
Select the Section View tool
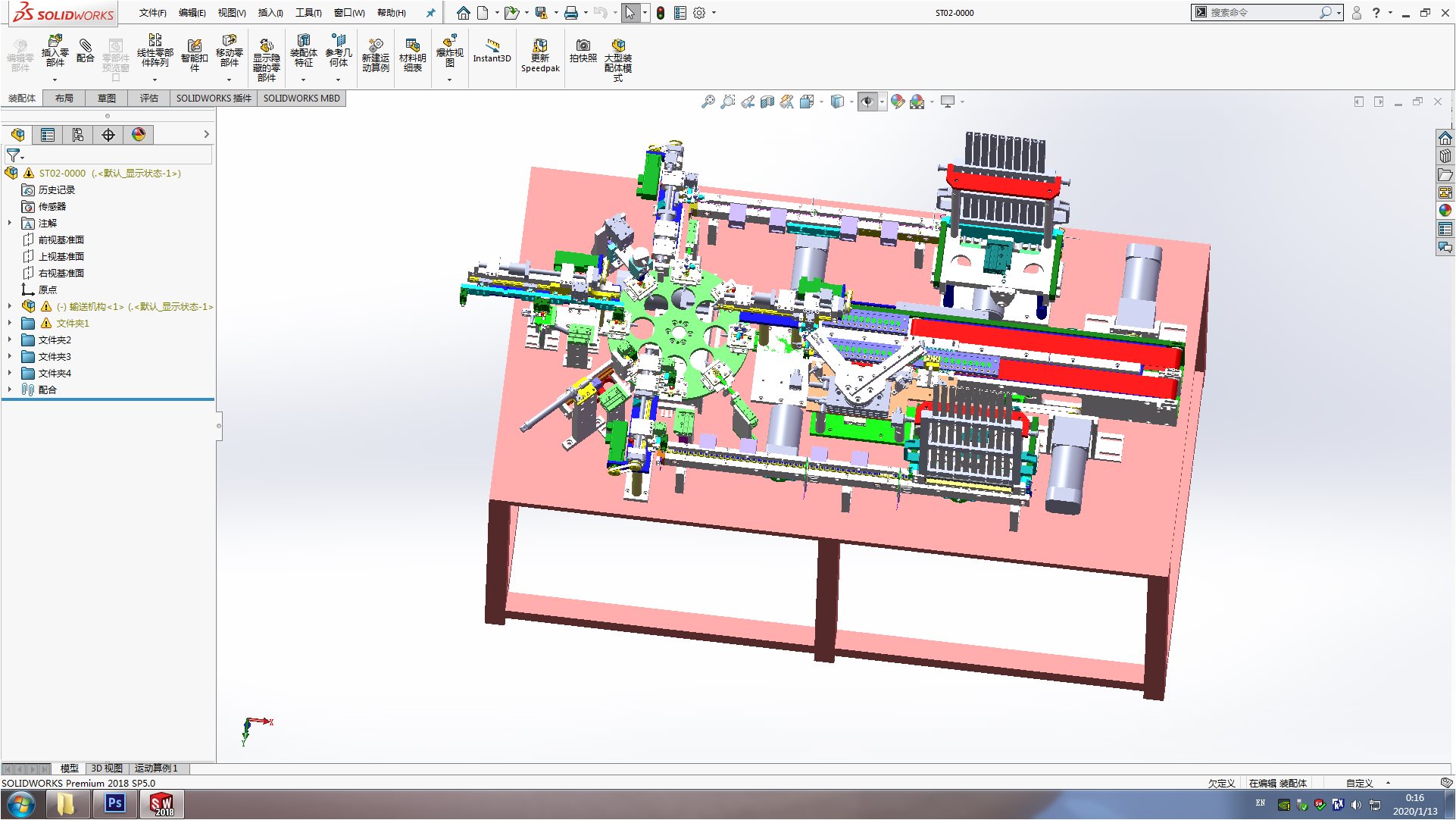(x=767, y=102)
